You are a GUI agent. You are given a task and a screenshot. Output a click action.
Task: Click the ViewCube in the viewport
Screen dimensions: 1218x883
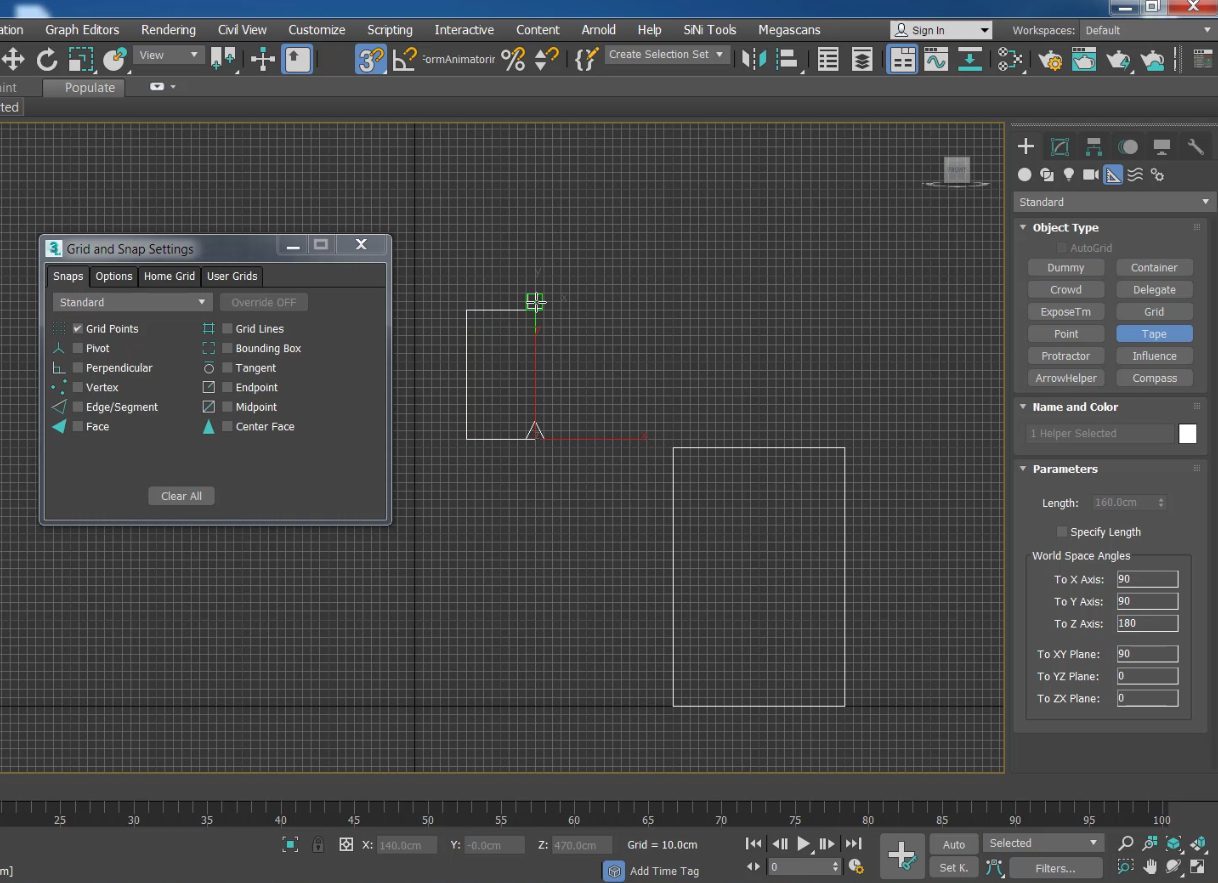pos(957,172)
